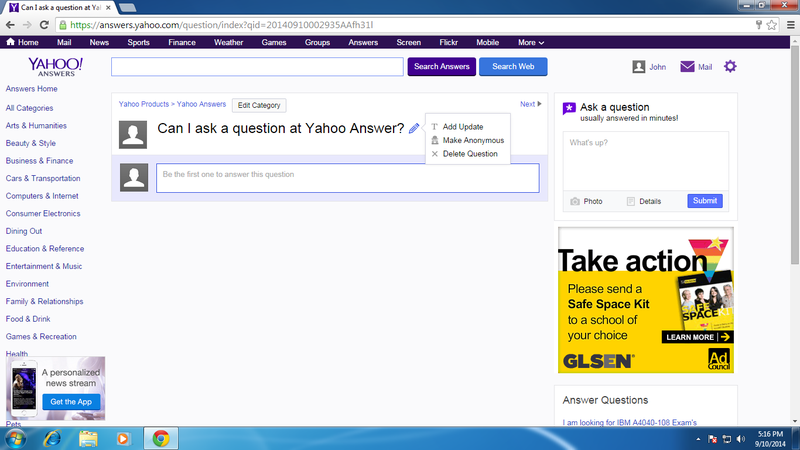Open the settings gear icon

pyautogui.click(x=730, y=66)
